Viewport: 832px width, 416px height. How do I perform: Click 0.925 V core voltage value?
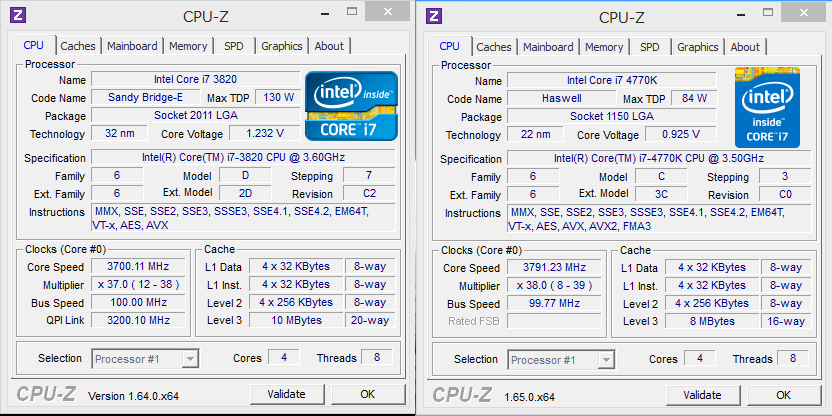[681, 134]
